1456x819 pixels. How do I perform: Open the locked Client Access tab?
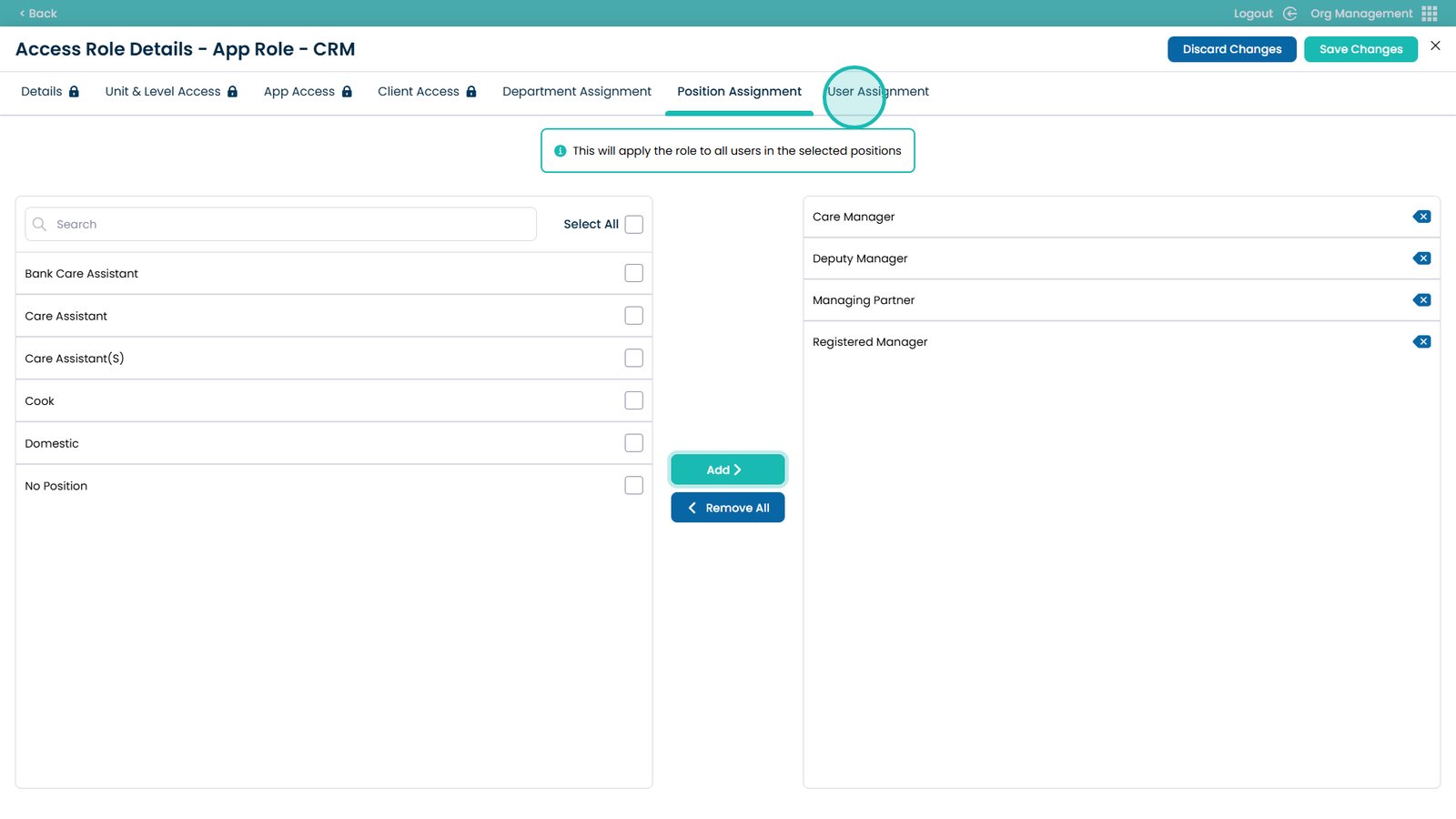click(x=427, y=92)
